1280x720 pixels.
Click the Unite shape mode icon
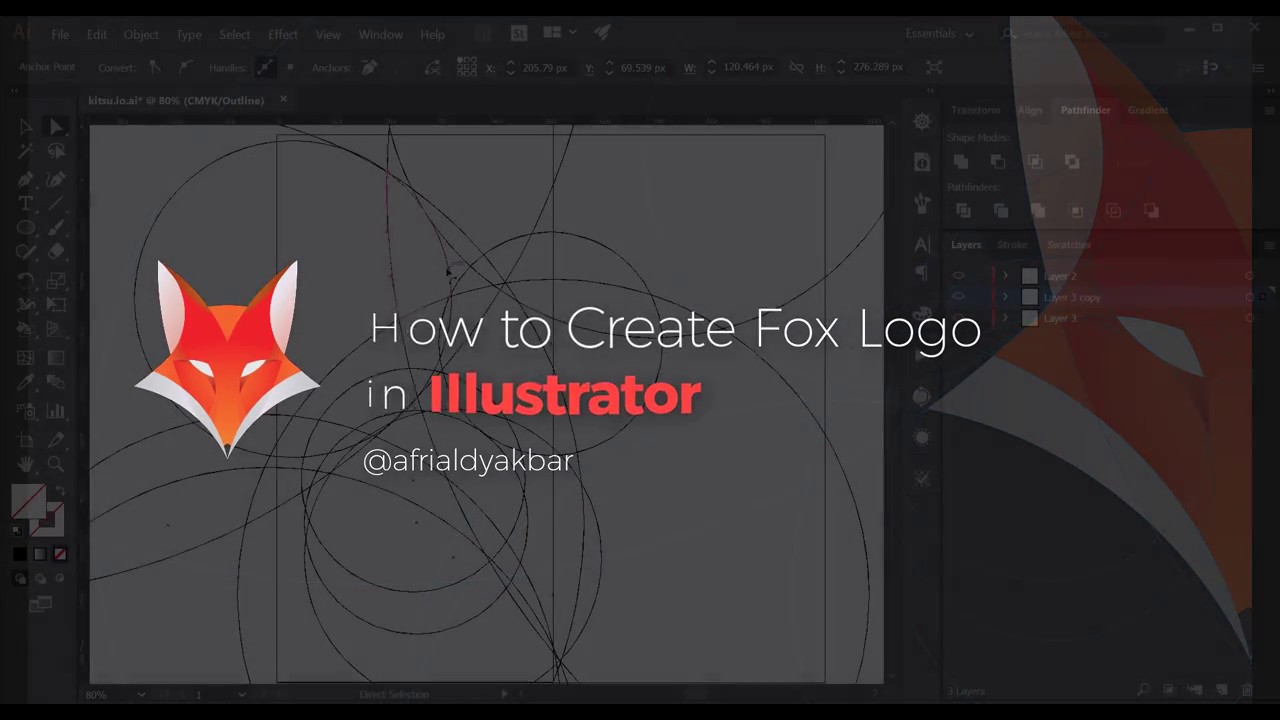(961, 161)
